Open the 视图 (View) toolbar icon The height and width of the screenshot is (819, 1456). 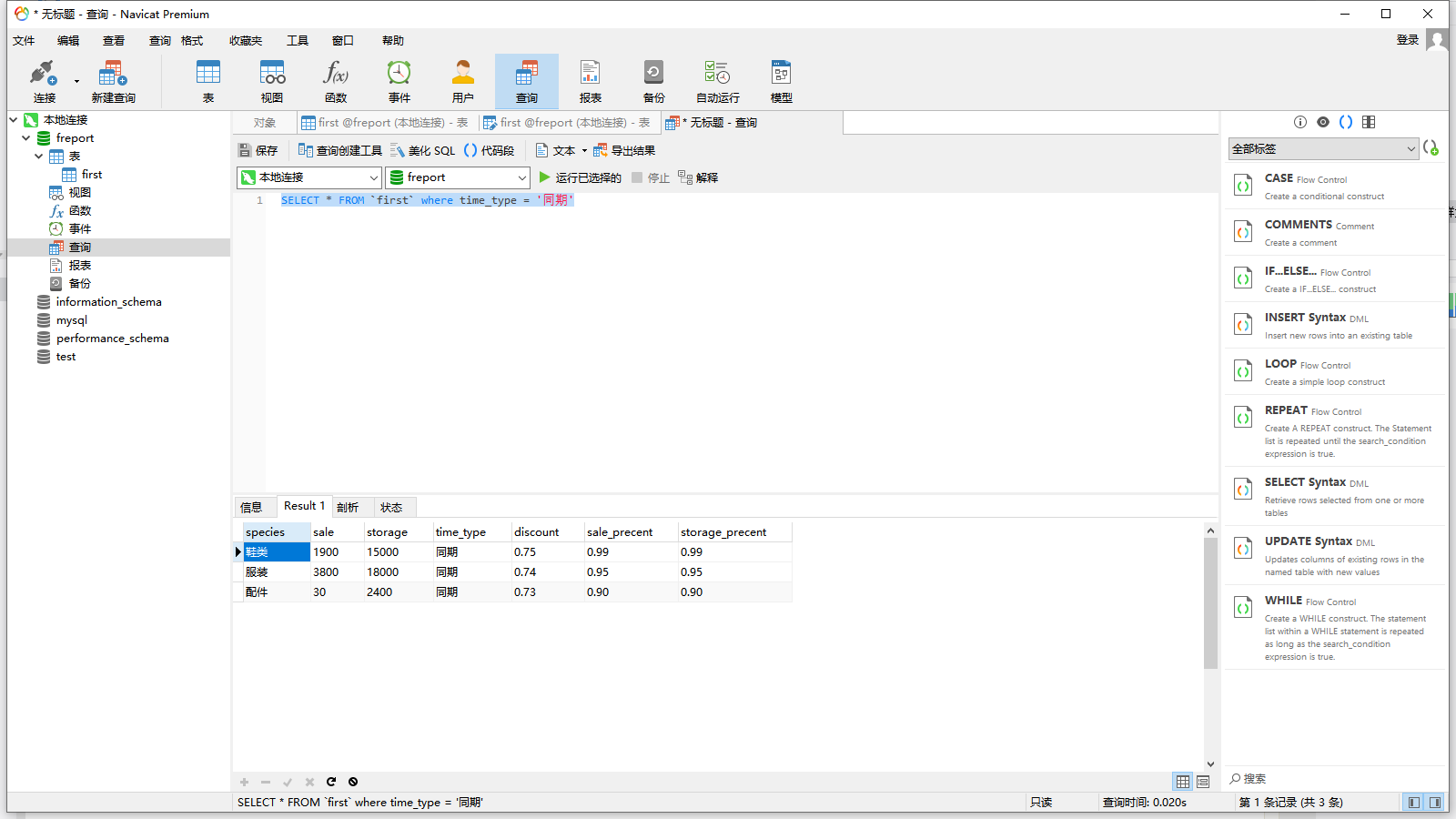[272, 81]
